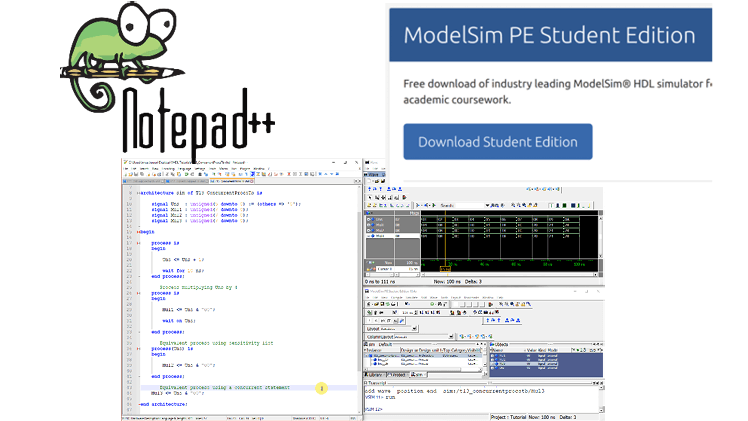This screenshot has width=748, height=421.
Task: Click the Transcript panel vertical scrollbar
Action: (601, 399)
